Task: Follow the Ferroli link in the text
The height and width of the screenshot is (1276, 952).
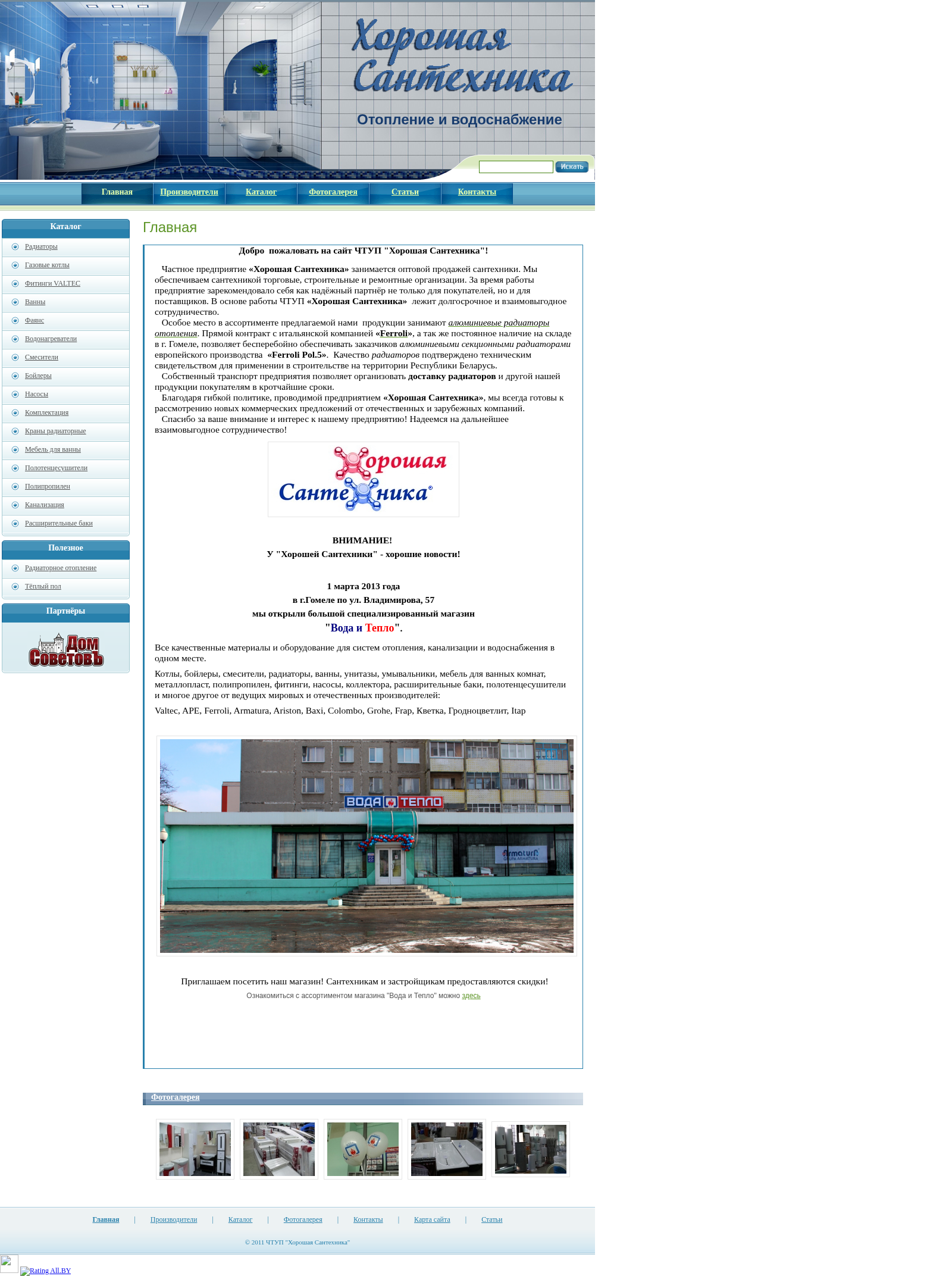Action: coord(394,334)
